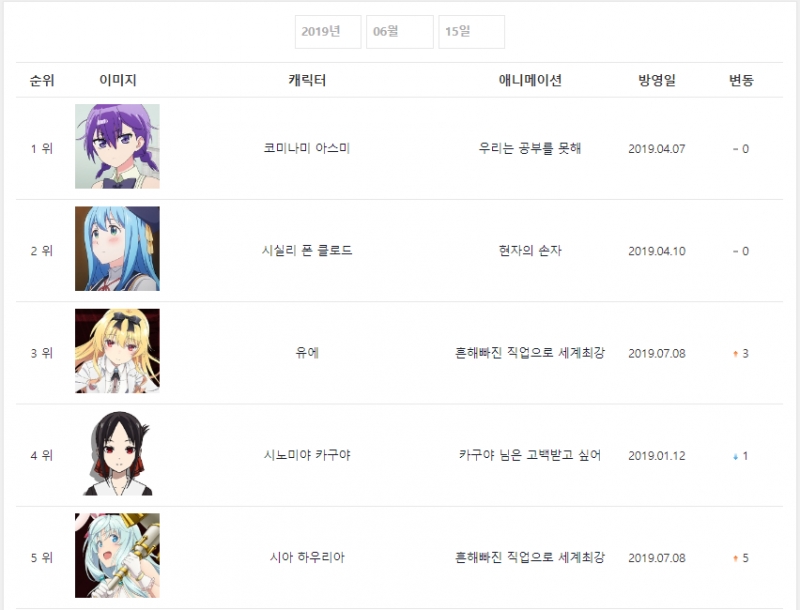Click the 순위 column header
The width and height of the screenshot is (800, 610).
42,80
